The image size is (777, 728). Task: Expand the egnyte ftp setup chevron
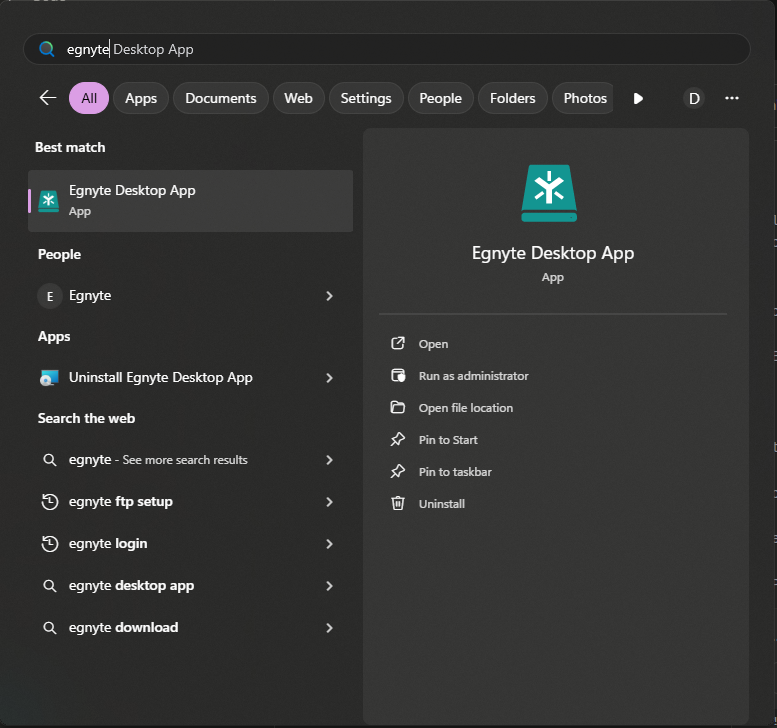coord(330,502)
